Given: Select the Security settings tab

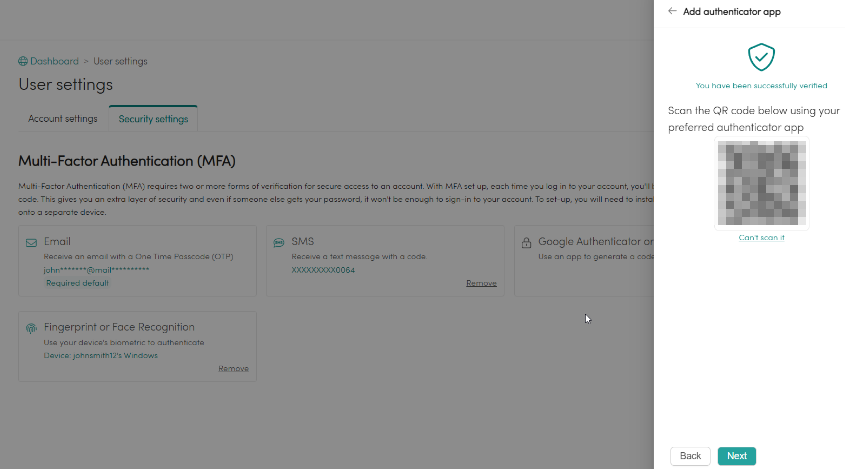Looking at the screenshot, I should click(153, 119).
